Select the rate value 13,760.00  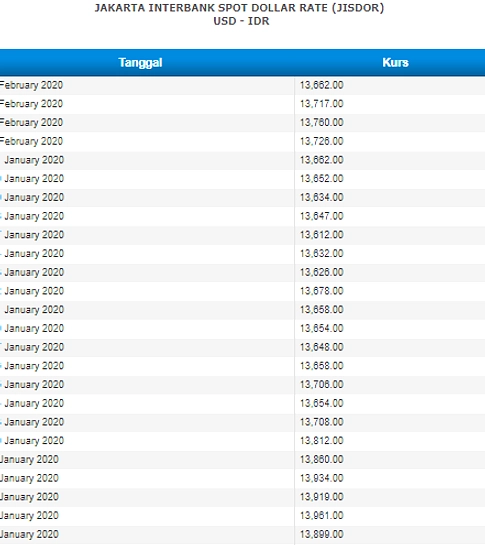point(322,123)
